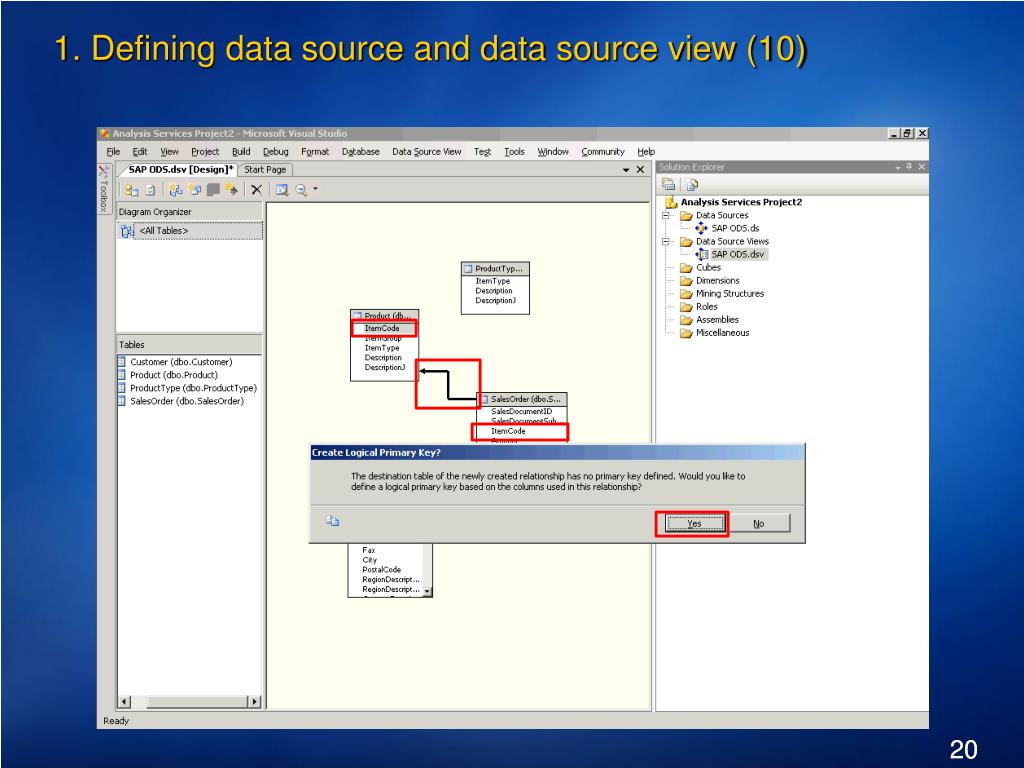
Task: Collapse the Data Source Views tree node
Action: tap(666, 242)
